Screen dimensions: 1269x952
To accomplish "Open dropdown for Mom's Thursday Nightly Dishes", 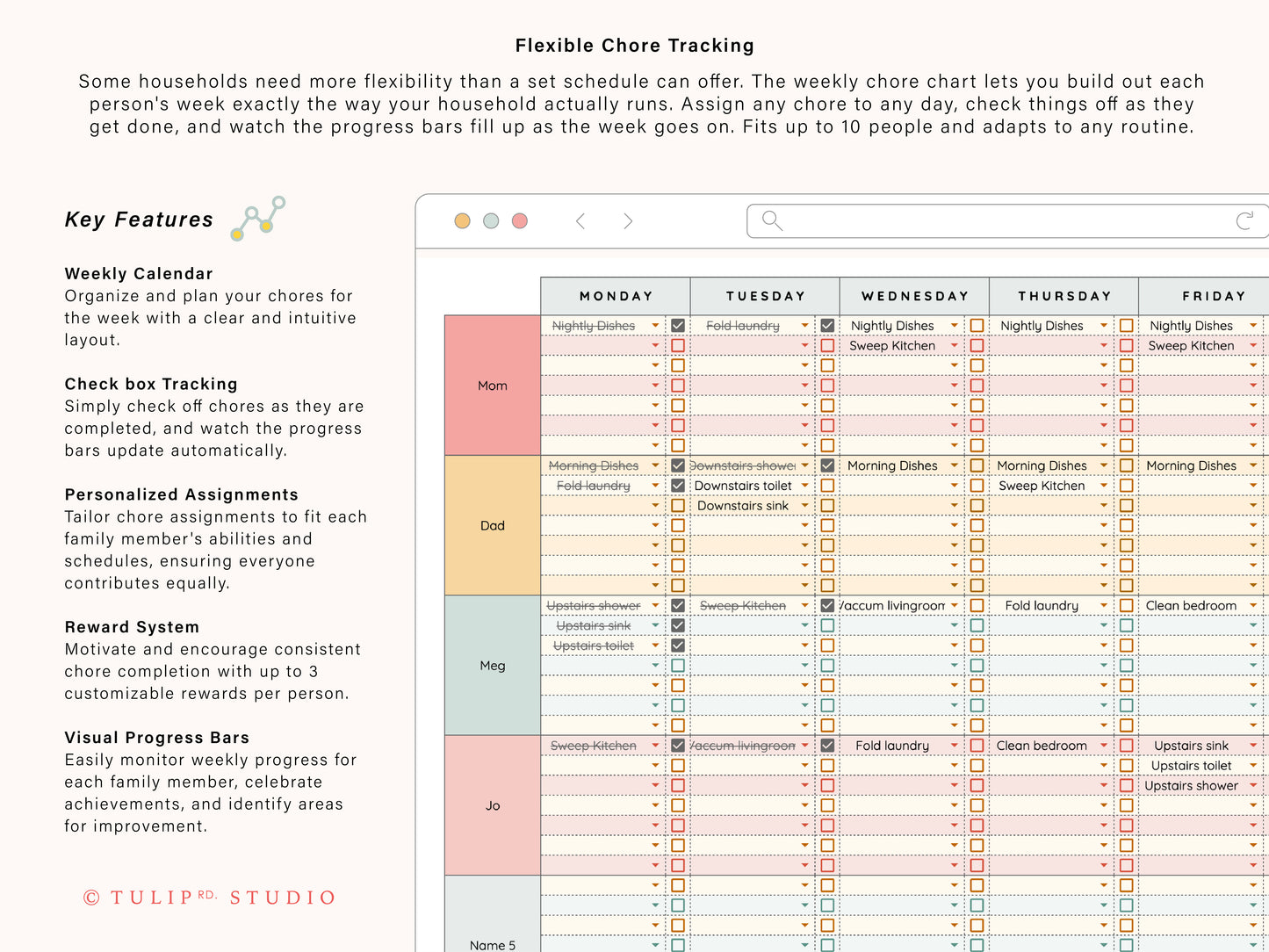I will pos(1104,326).
